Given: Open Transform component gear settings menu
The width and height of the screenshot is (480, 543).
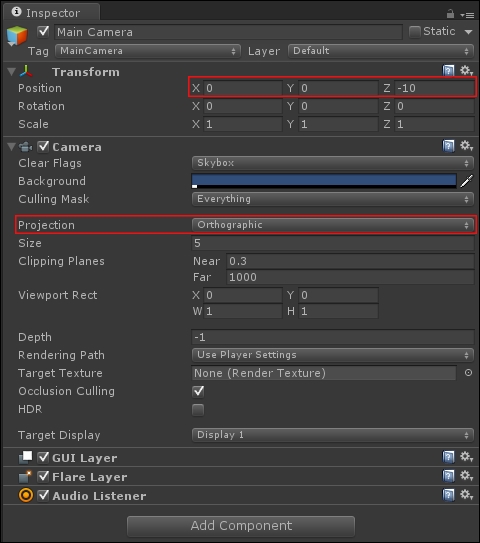Looking at the screenshot, I should pos(466,71).
